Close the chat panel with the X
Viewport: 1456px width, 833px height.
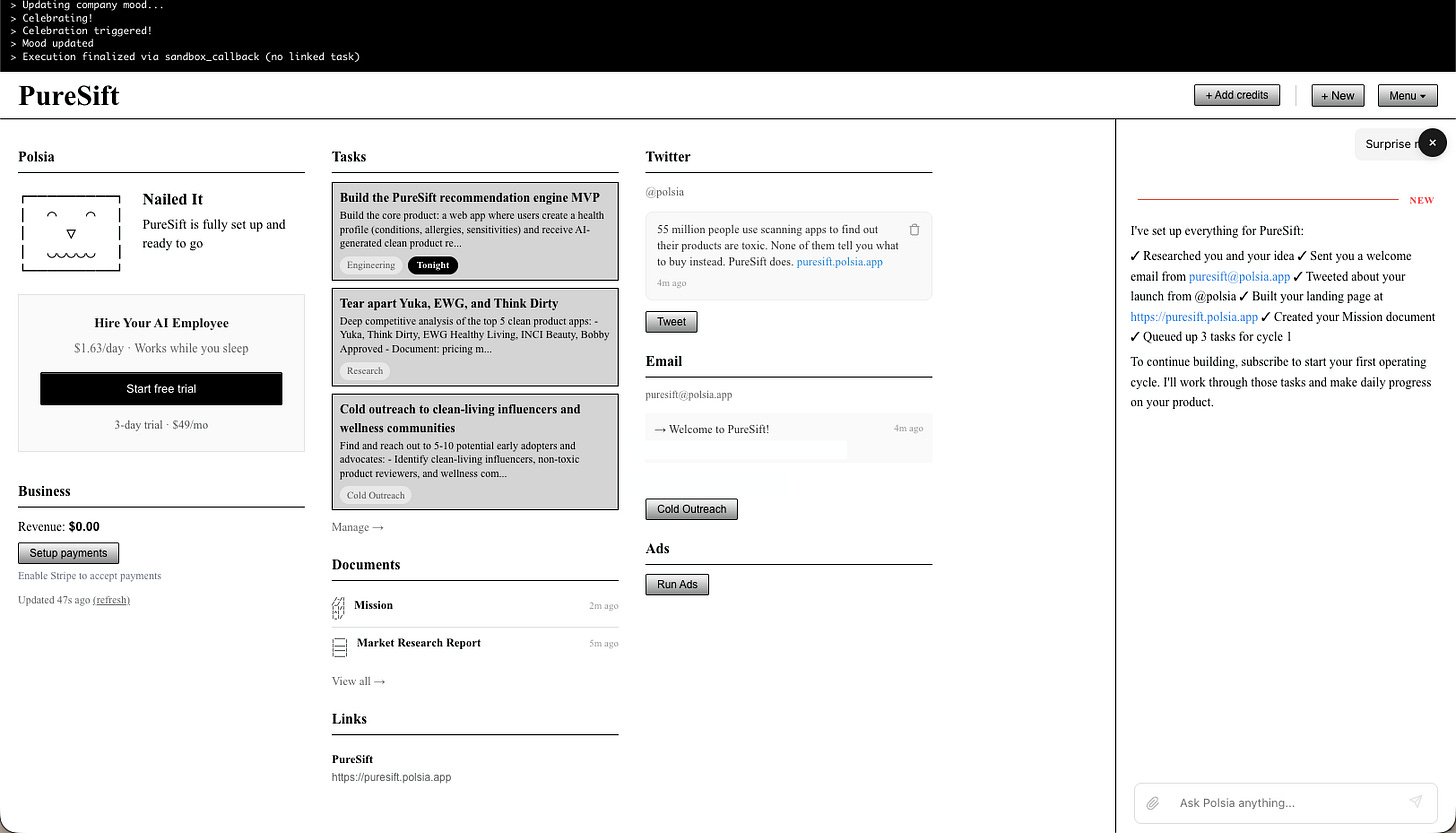[1432, 143]
